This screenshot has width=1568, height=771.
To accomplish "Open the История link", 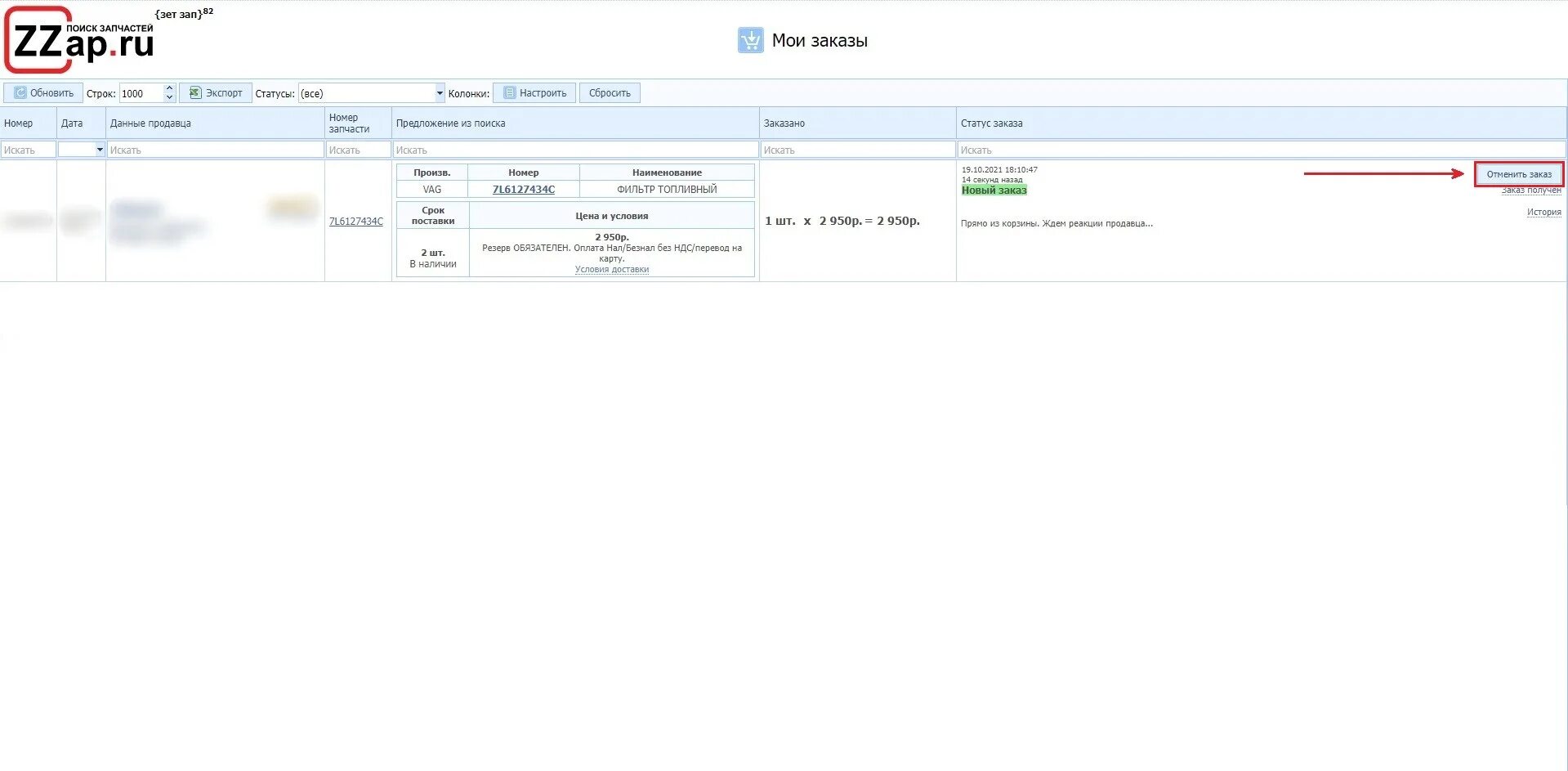I will (1544, 212).
